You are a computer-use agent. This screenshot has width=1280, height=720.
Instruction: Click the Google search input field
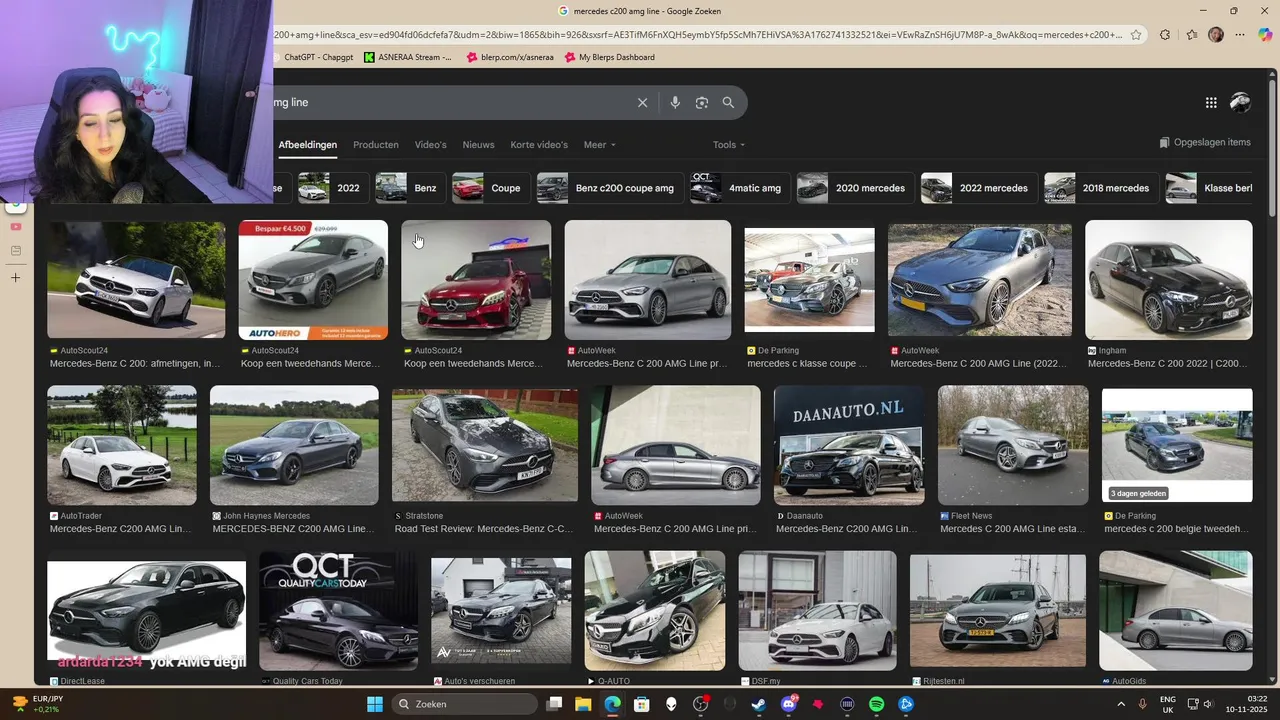pos(450,102)
